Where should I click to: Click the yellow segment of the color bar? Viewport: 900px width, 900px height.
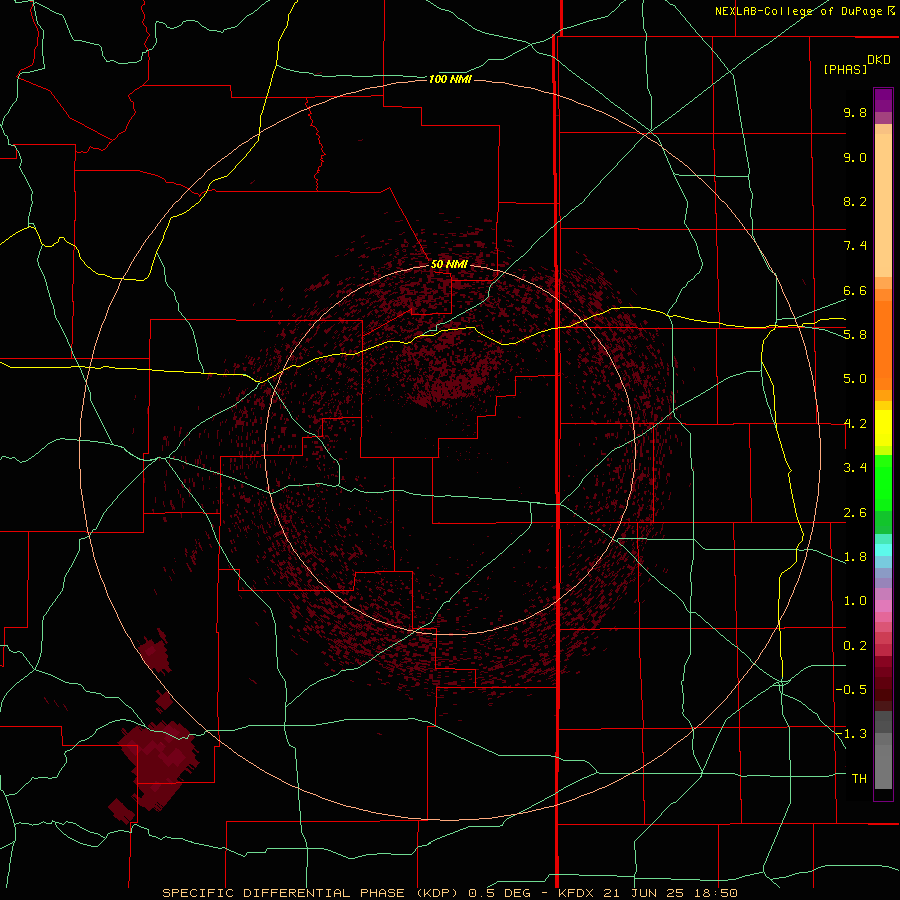click(x=883, y=428)
